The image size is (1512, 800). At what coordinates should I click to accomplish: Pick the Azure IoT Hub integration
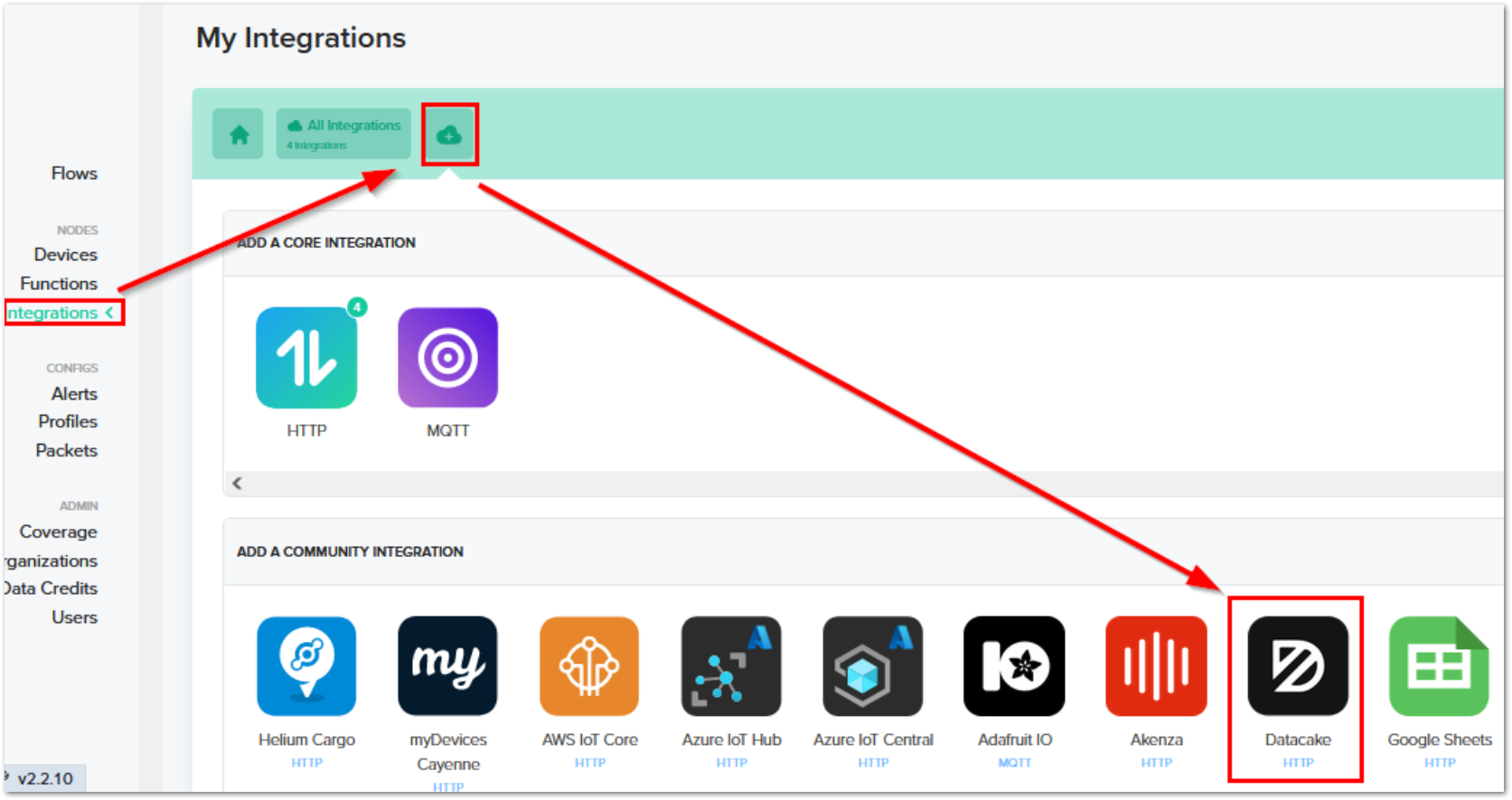tap(731, 666)
